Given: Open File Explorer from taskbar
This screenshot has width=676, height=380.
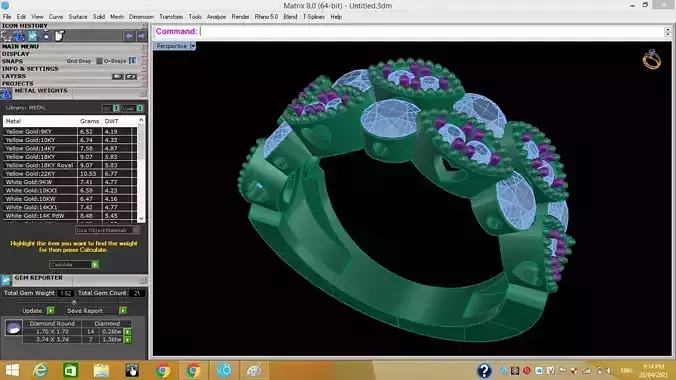Looking at the screenshot, I should point(101,370).
